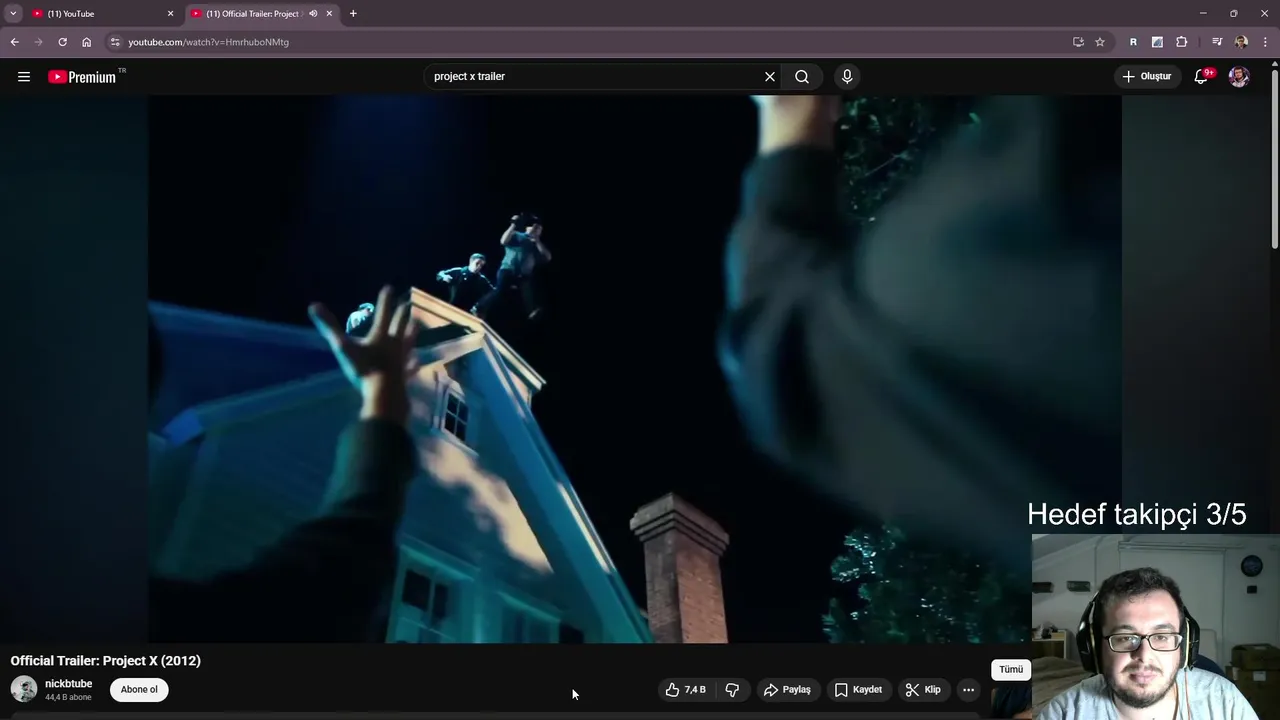Click the video title Official Trailer: Project X (2012)

[106, 661]
